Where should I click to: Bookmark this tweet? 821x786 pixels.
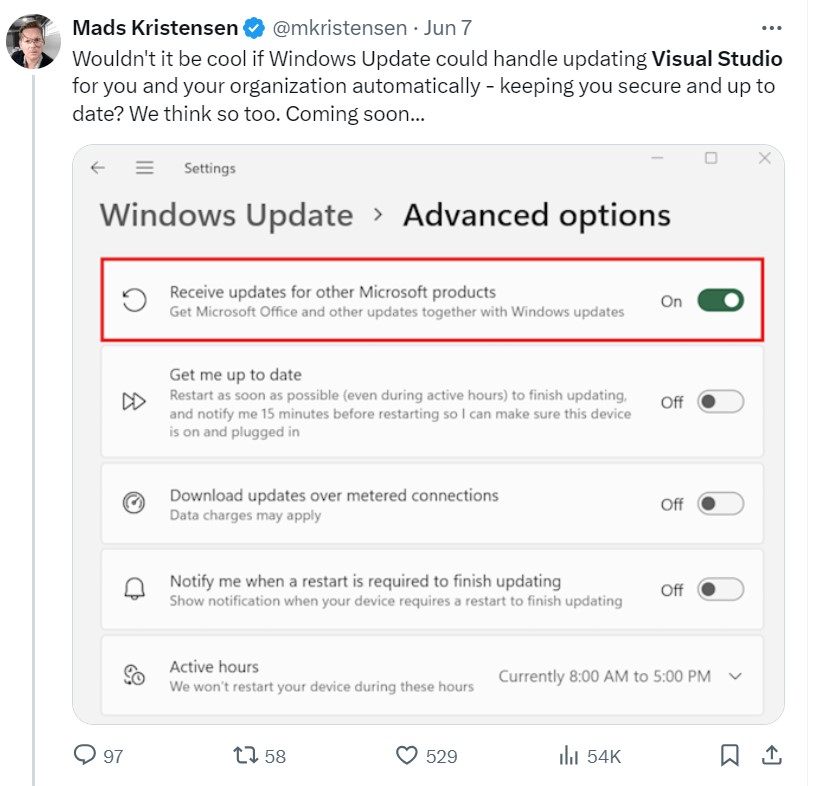point(730,755)
